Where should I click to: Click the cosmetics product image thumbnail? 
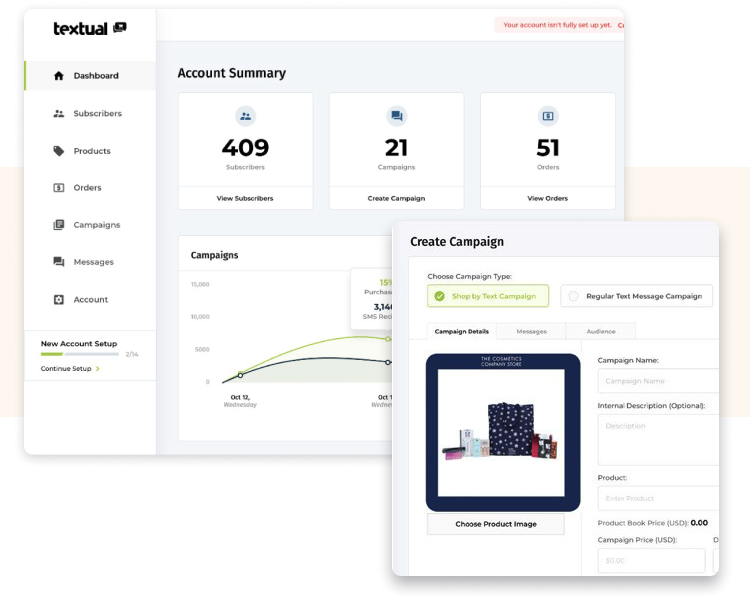tap(503, 433)
